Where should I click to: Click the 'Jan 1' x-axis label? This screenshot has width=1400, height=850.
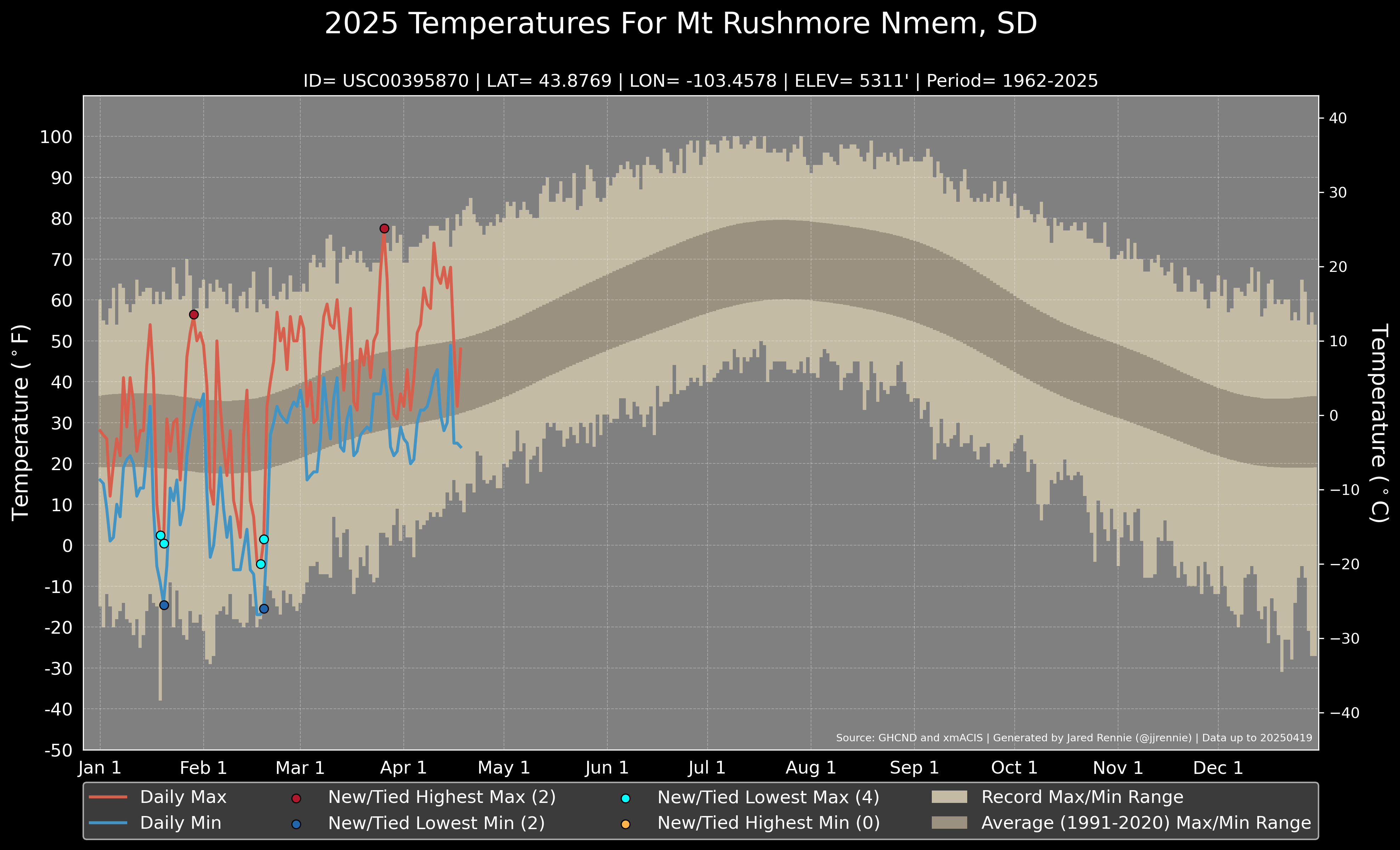pos(100,768)
